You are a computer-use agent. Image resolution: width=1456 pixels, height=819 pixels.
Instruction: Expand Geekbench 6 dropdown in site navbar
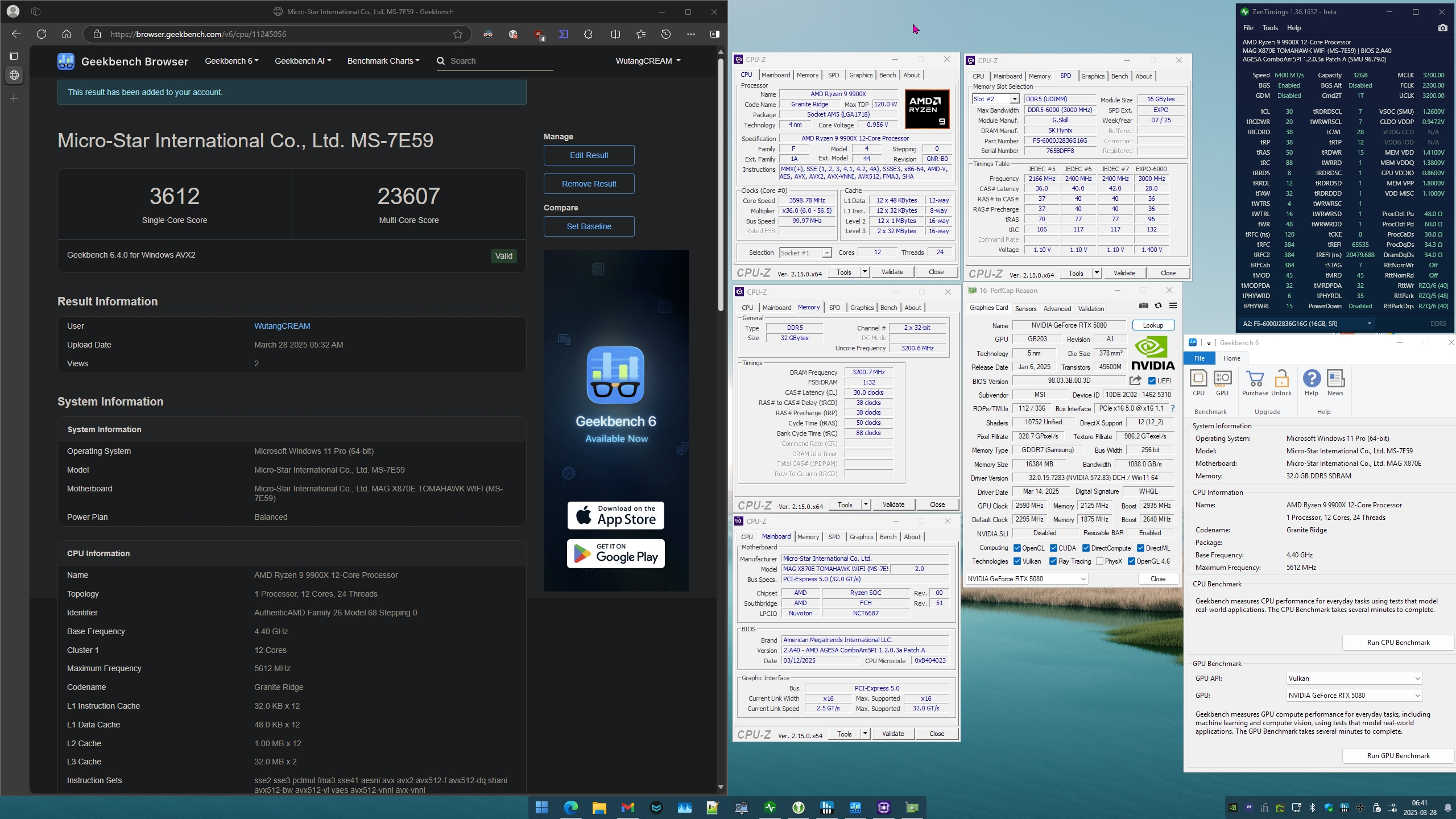231,61
